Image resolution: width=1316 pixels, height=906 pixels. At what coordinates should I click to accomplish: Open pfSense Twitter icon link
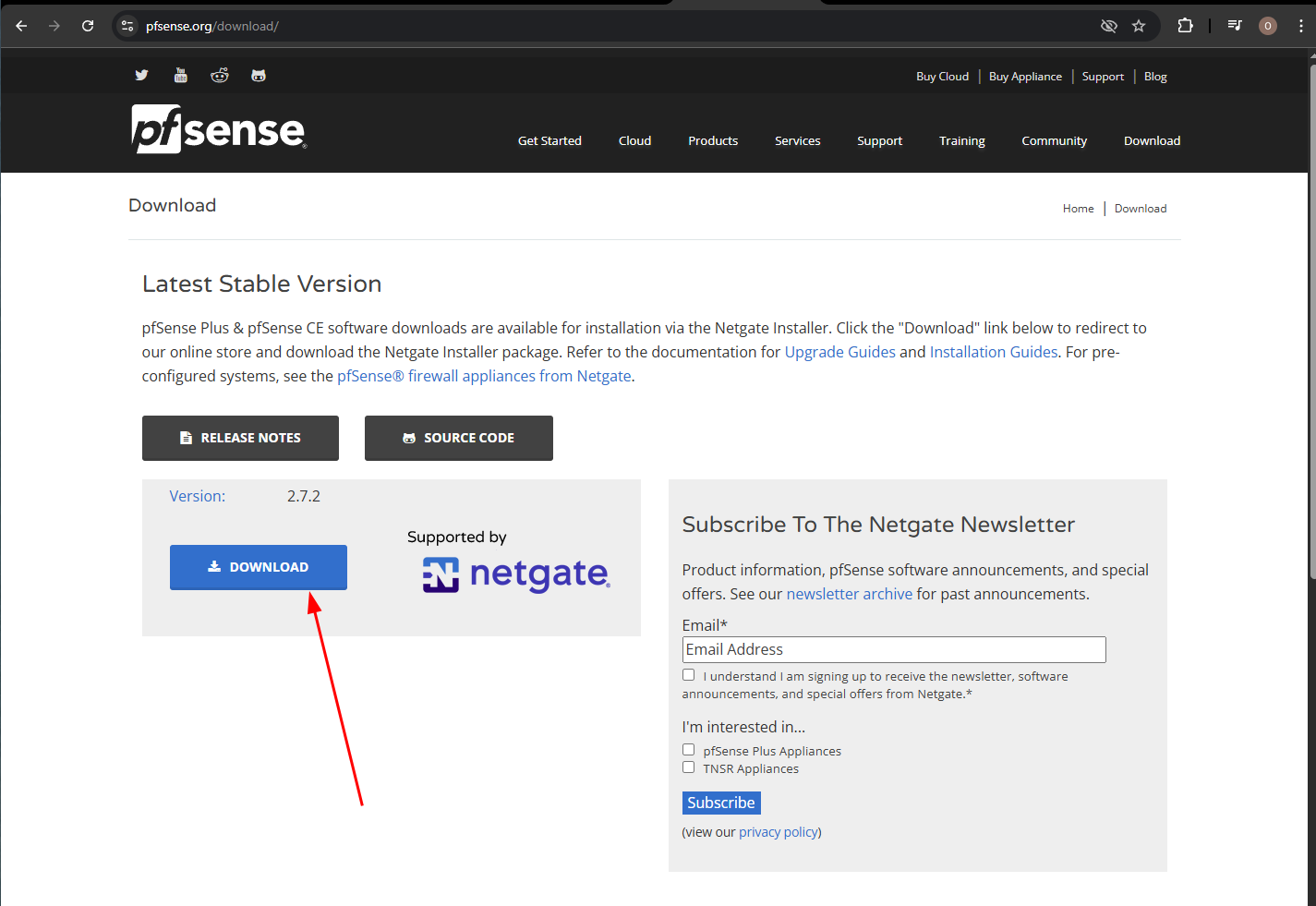(141, 76)
